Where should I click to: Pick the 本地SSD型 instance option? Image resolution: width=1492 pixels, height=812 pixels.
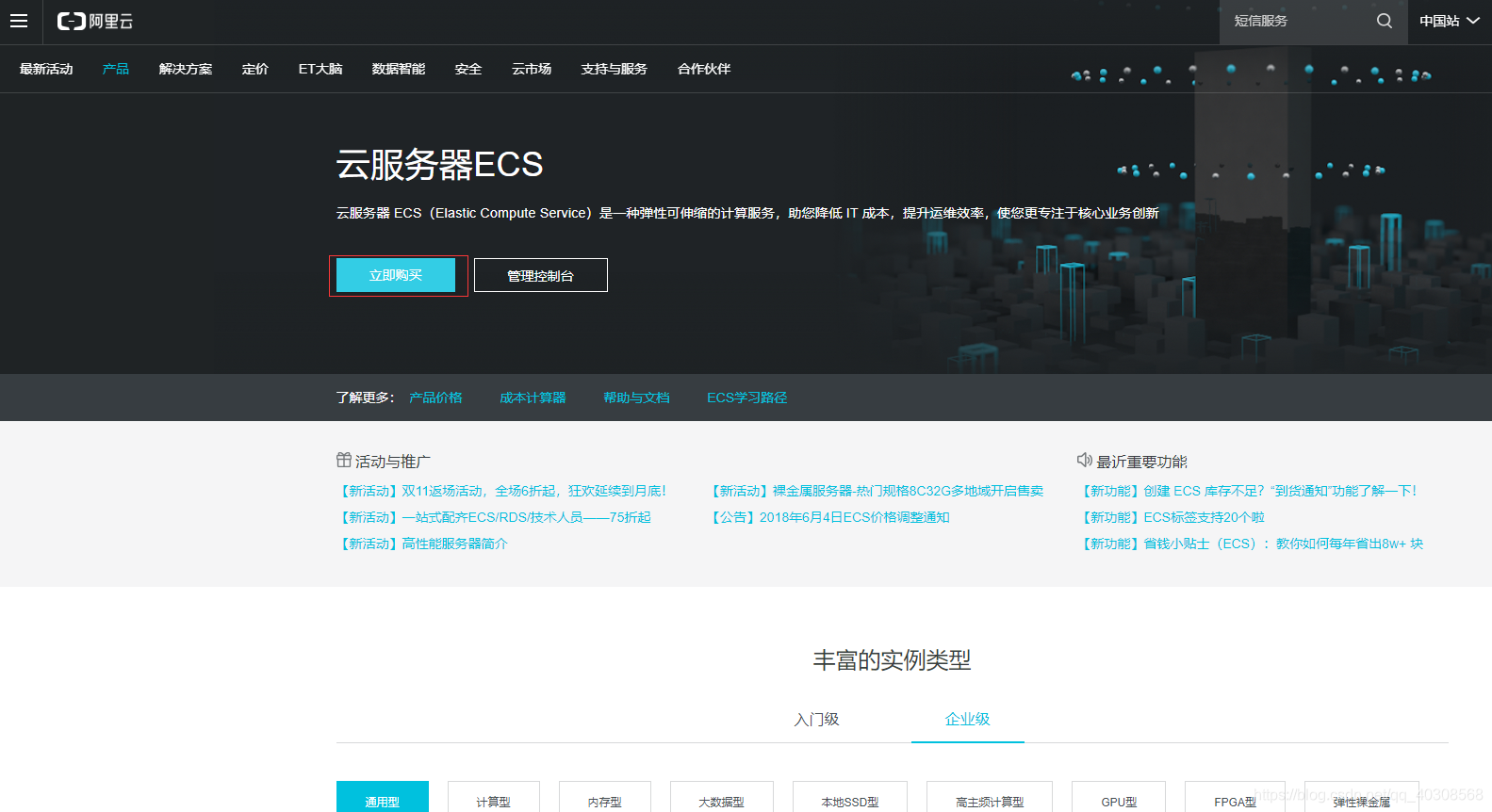(x=849, y=799)
